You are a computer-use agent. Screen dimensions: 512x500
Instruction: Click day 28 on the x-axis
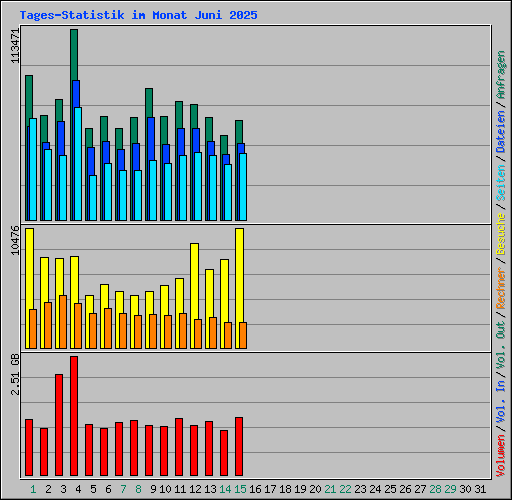coord(435,489)
